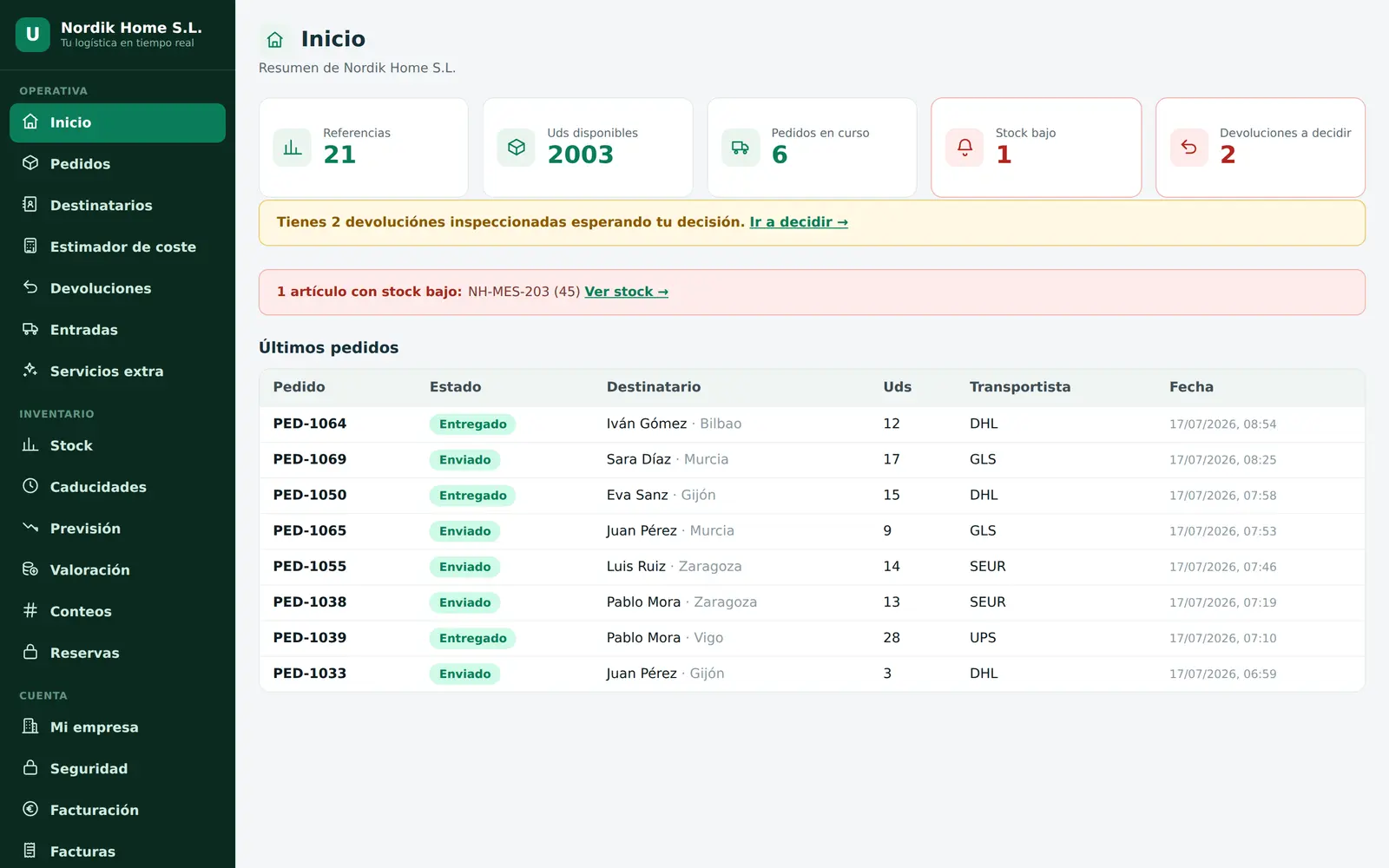Click the chart icon on Referencias card

click(293, 148)
